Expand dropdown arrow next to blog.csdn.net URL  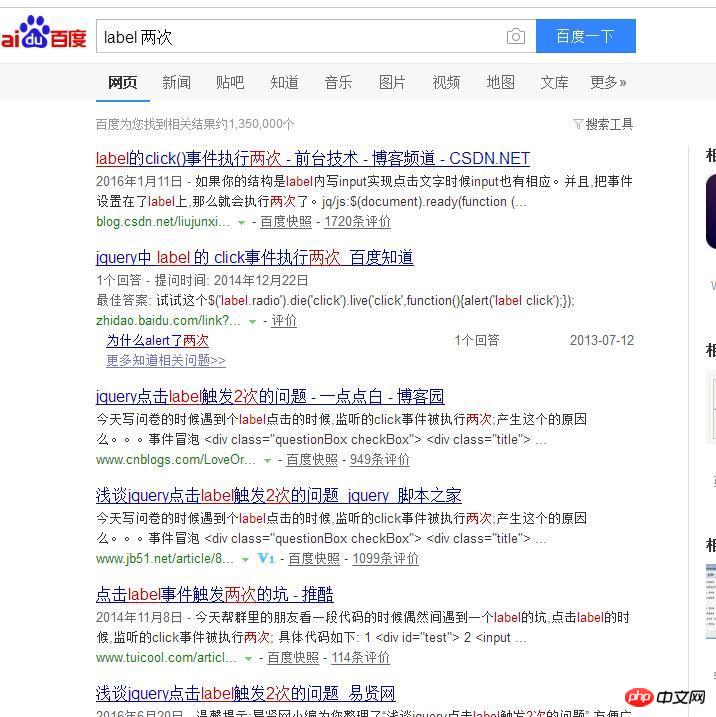[x=241, y=223]
